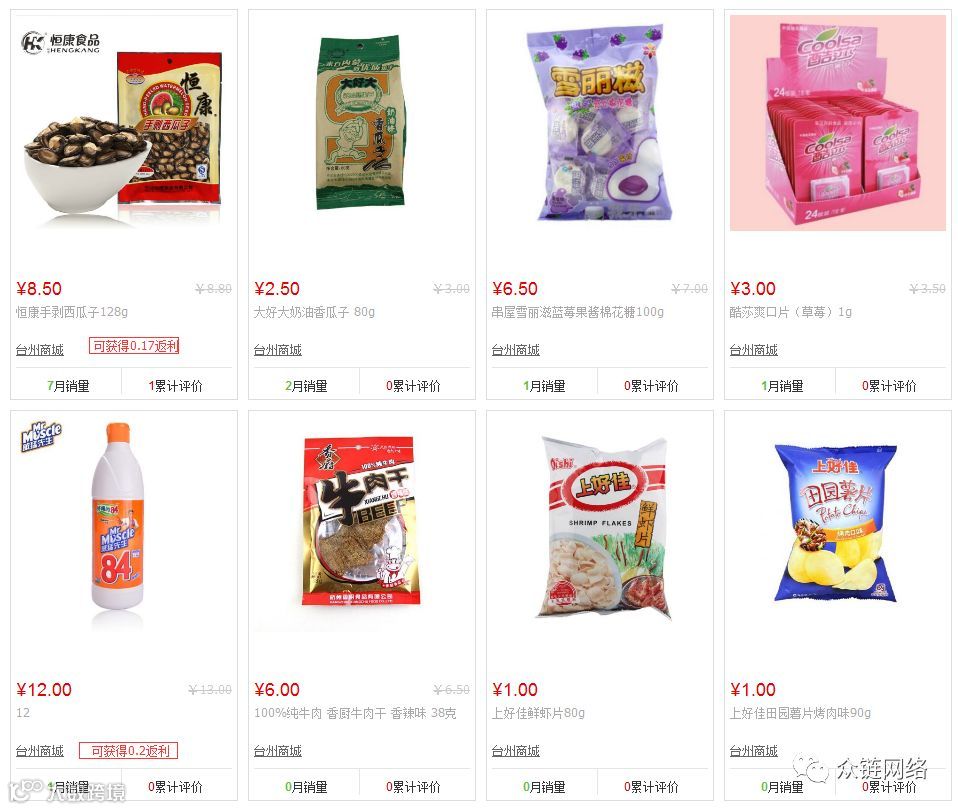This screenshot has height=810, width=958.
Task: Open the Mr Muscle 84 bottle image
Action: click(x=118, y=515)
